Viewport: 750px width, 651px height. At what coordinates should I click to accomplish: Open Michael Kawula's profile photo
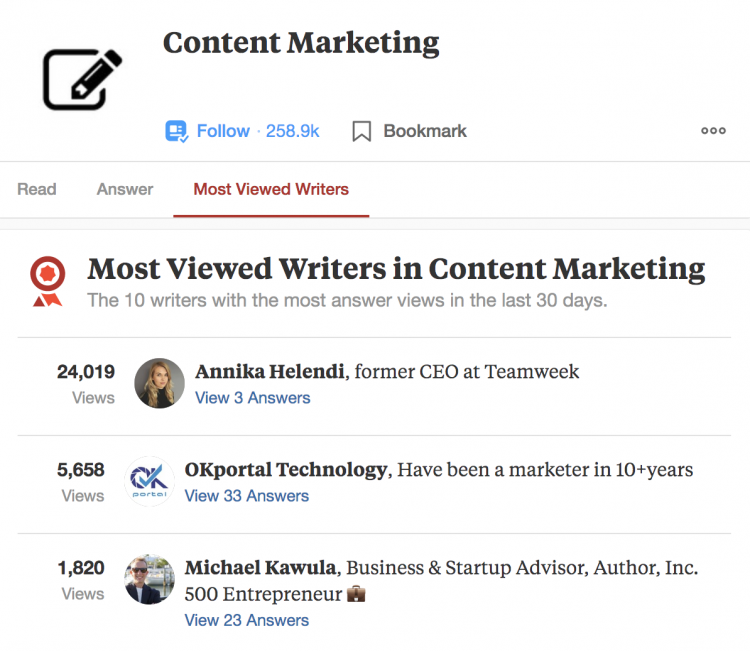click(x=149, y=579)
